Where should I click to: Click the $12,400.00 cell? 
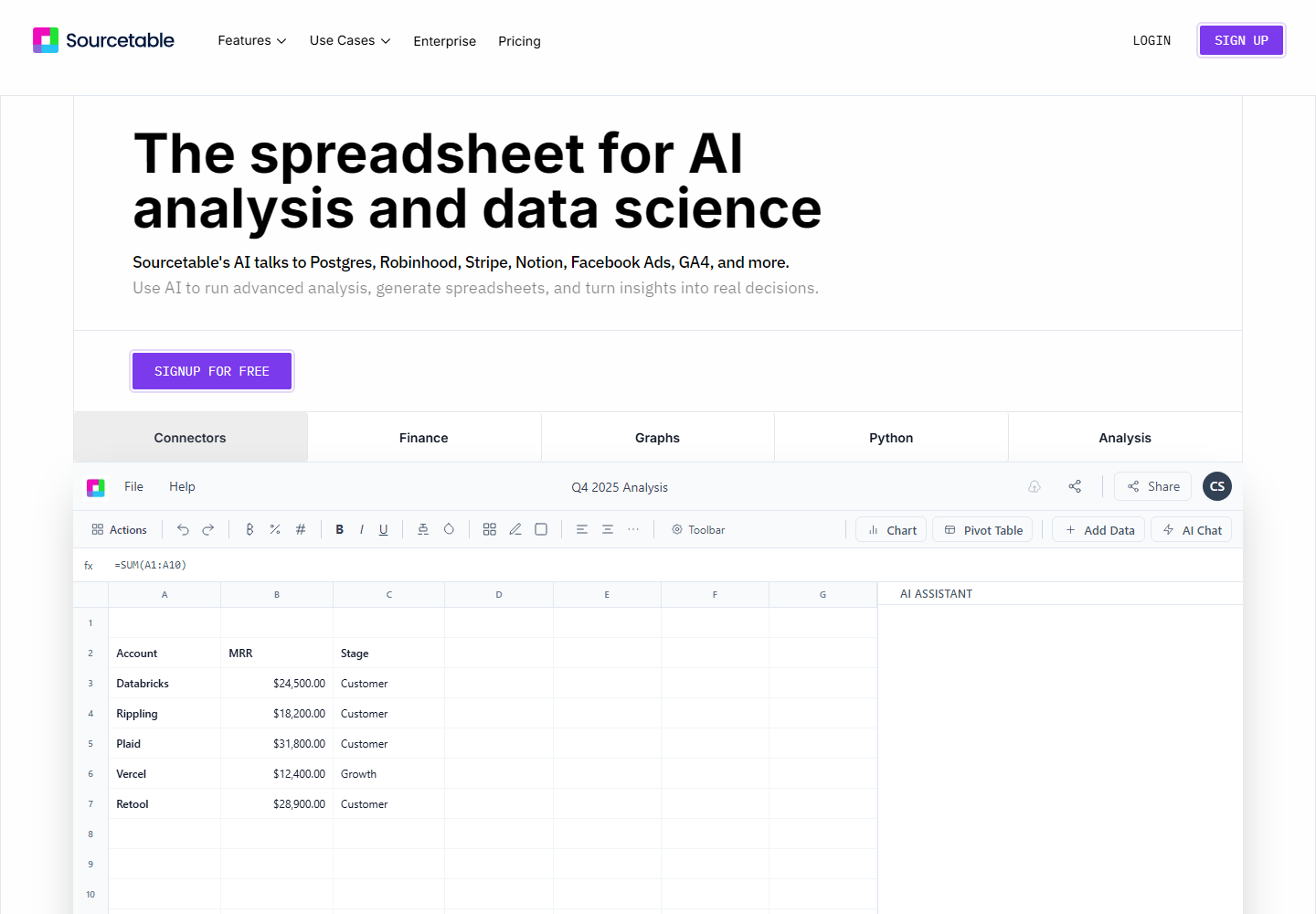click(x=277, y=774)
